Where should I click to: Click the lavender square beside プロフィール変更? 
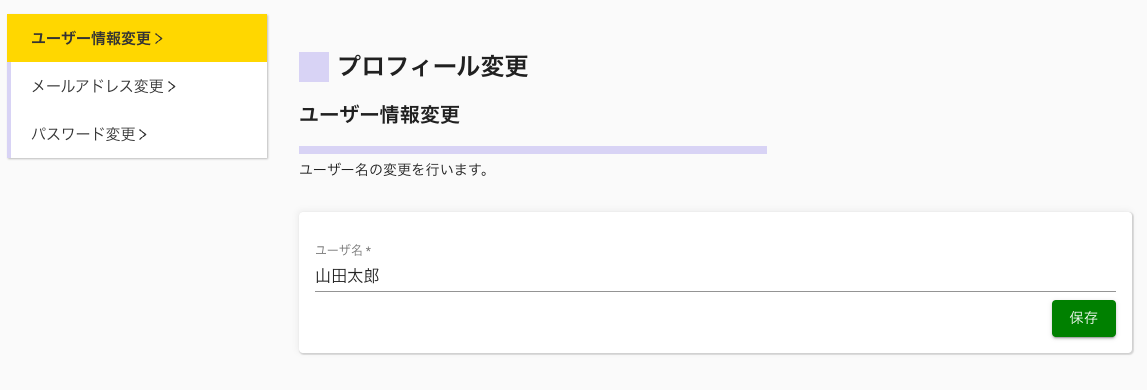[x=314, y=67]
